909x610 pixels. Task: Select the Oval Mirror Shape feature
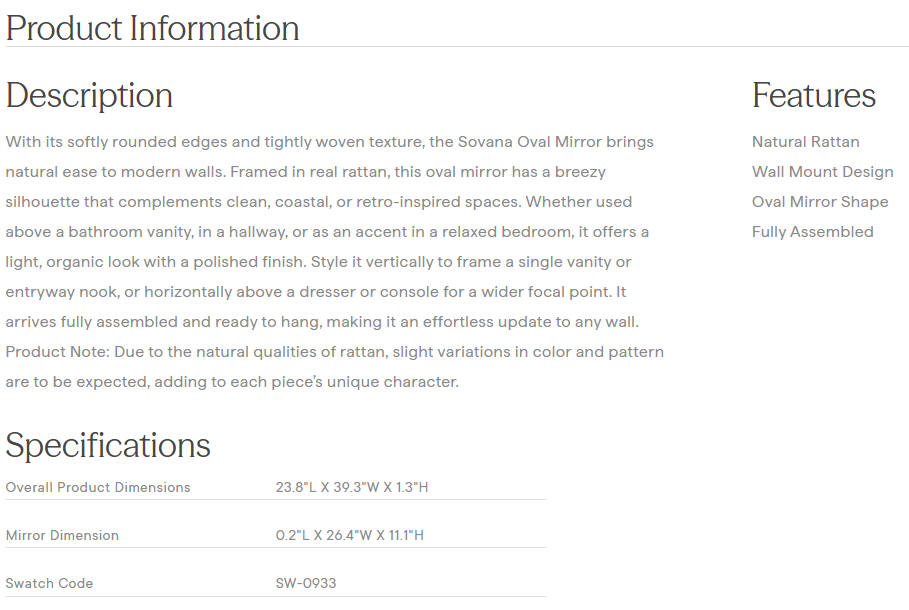pyautogui.click(x=819, y=202)
